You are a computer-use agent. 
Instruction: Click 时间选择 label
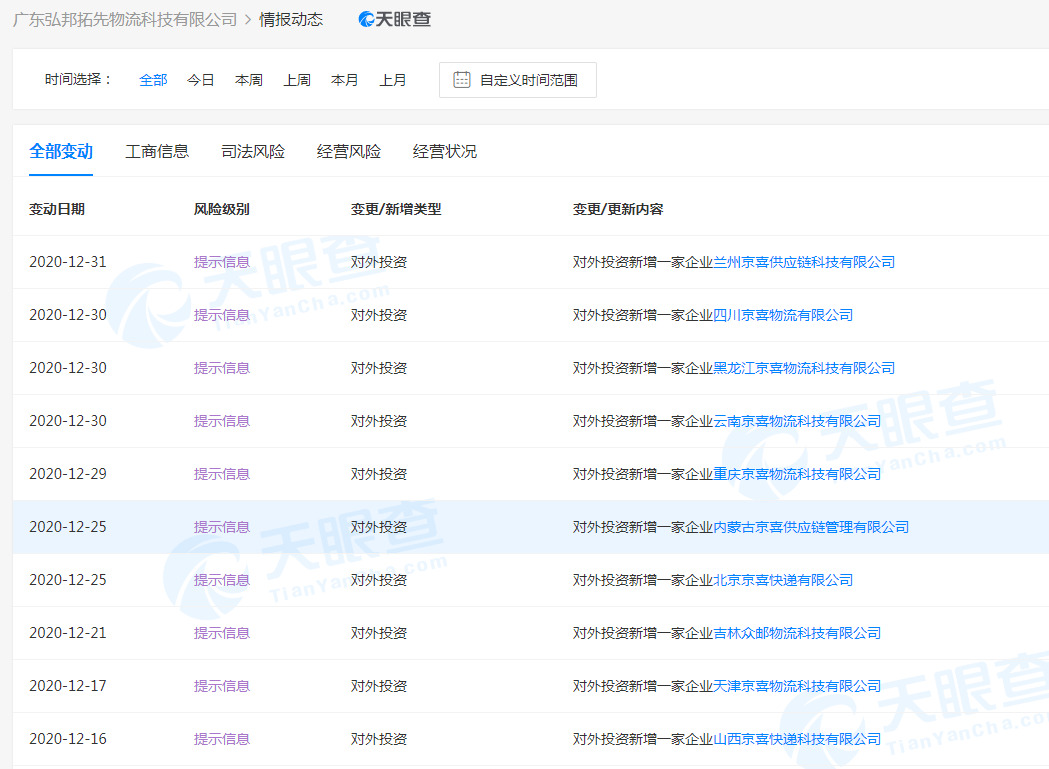[77, 80]
